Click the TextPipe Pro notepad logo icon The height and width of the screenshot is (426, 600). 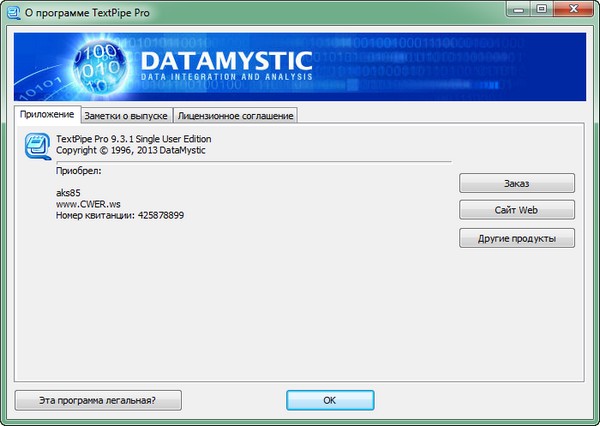pos(38,146)
